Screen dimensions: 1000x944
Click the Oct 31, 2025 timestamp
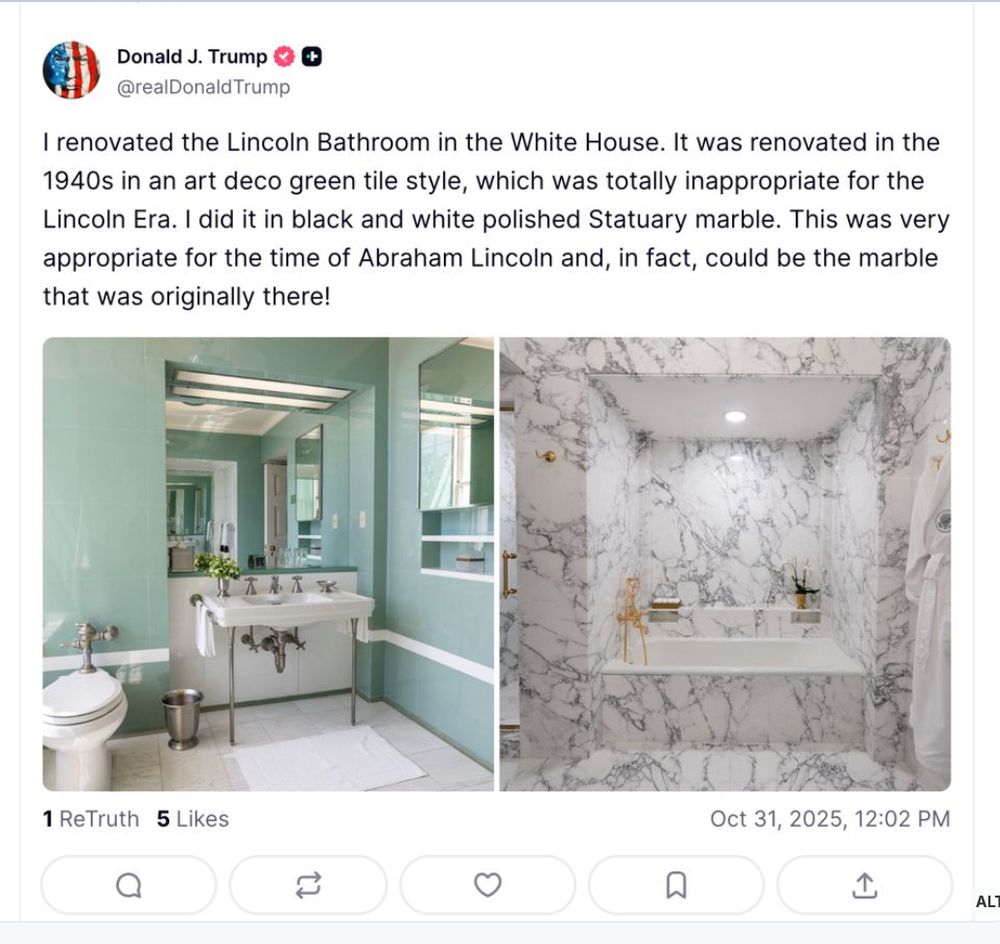(x=830, y=818)
